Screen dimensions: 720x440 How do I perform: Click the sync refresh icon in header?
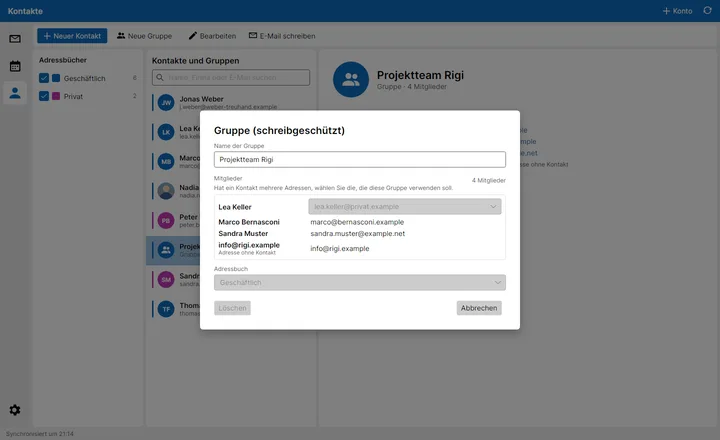[707, 11]
